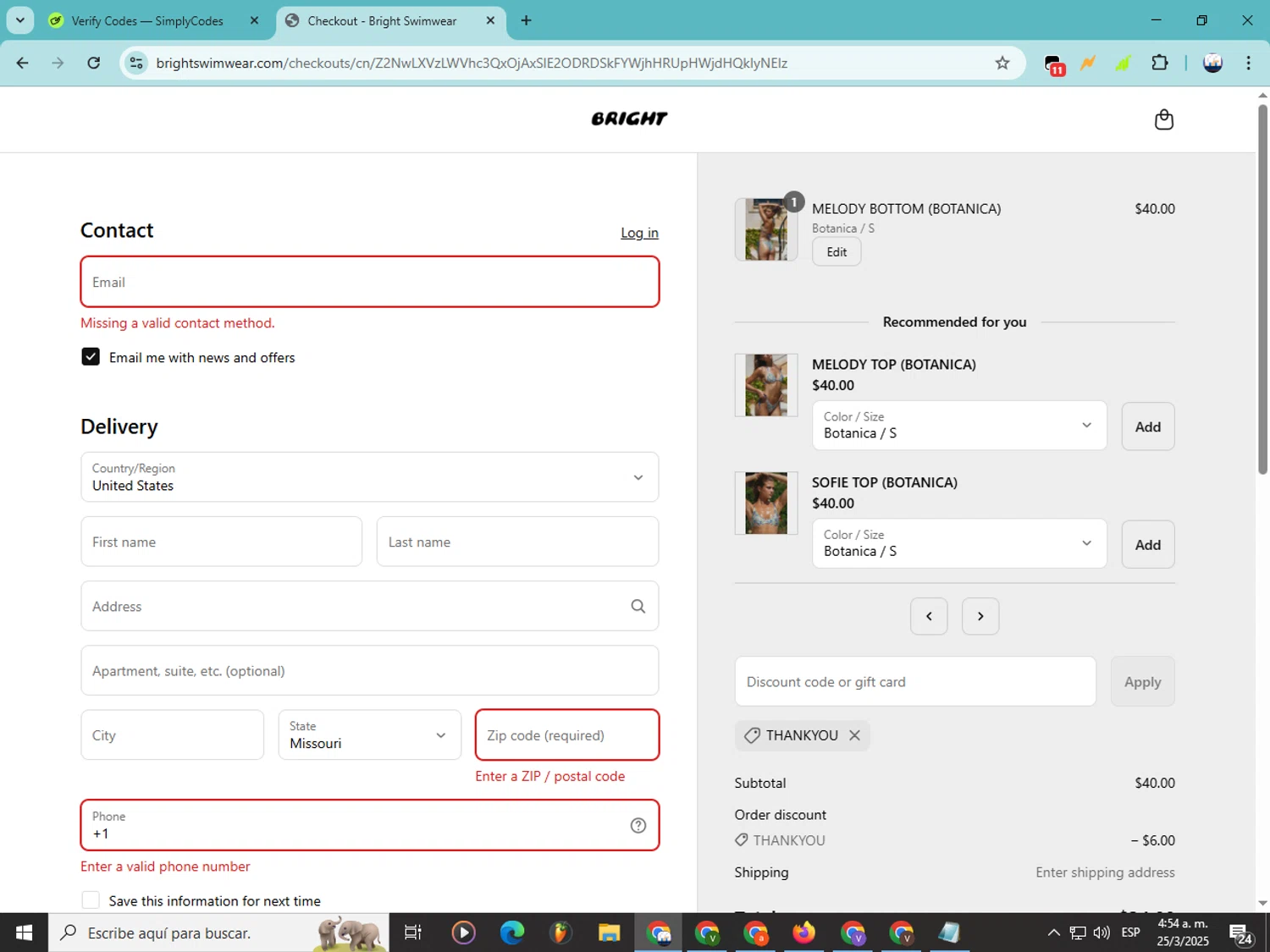Switch to Verify Codes SimplyCodes tab
This screenshot has width=1270, height=952.
tap(146, 21)
